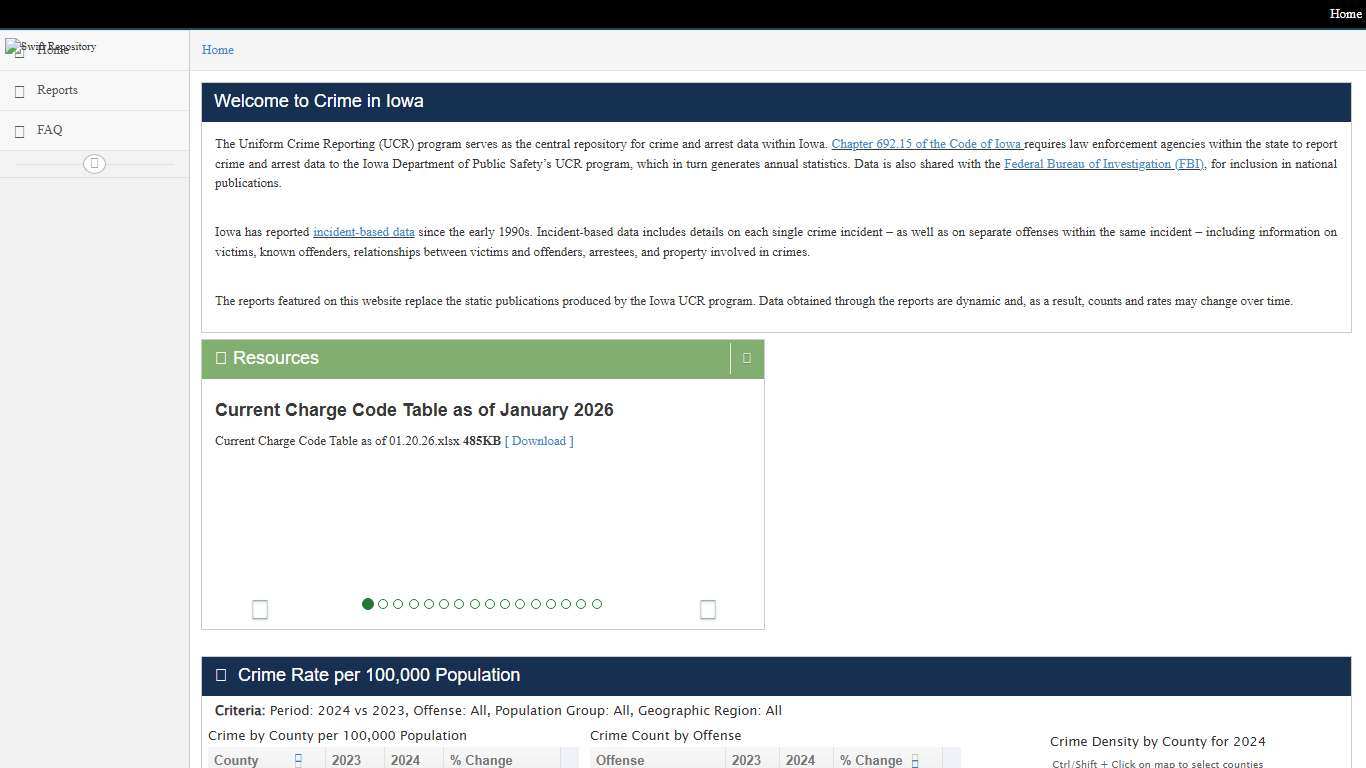This screenshot has height=768, width=1366.
Task: Go to the previous Resources carousel slide
Action: tap(260, 609)
